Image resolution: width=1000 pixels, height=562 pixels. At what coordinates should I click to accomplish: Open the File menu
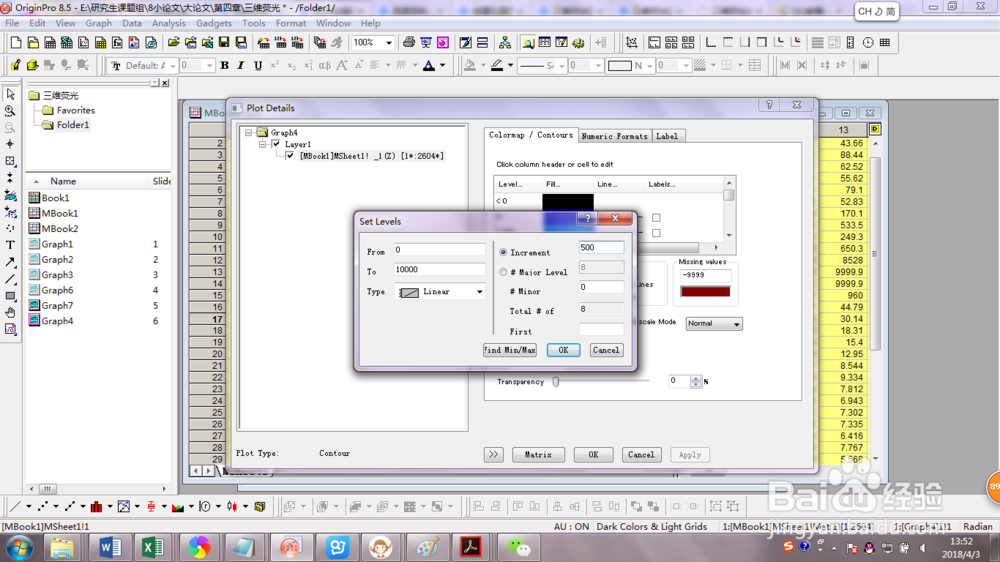[12, 23]
